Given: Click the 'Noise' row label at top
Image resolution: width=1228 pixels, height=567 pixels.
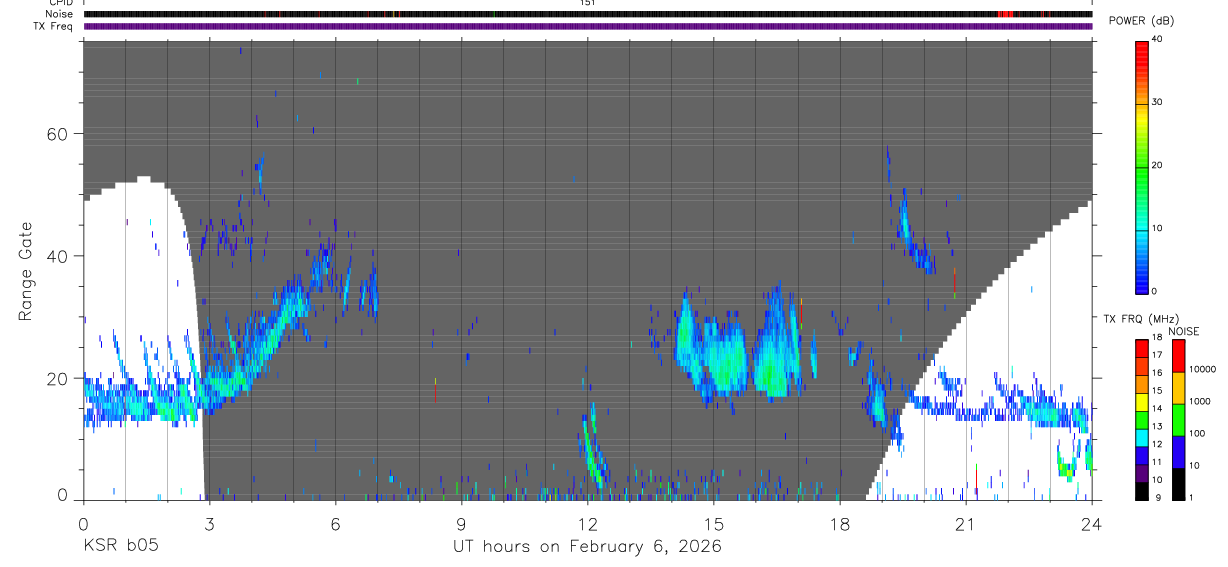Looking at the screenshot, I should [x=60, y=14].
